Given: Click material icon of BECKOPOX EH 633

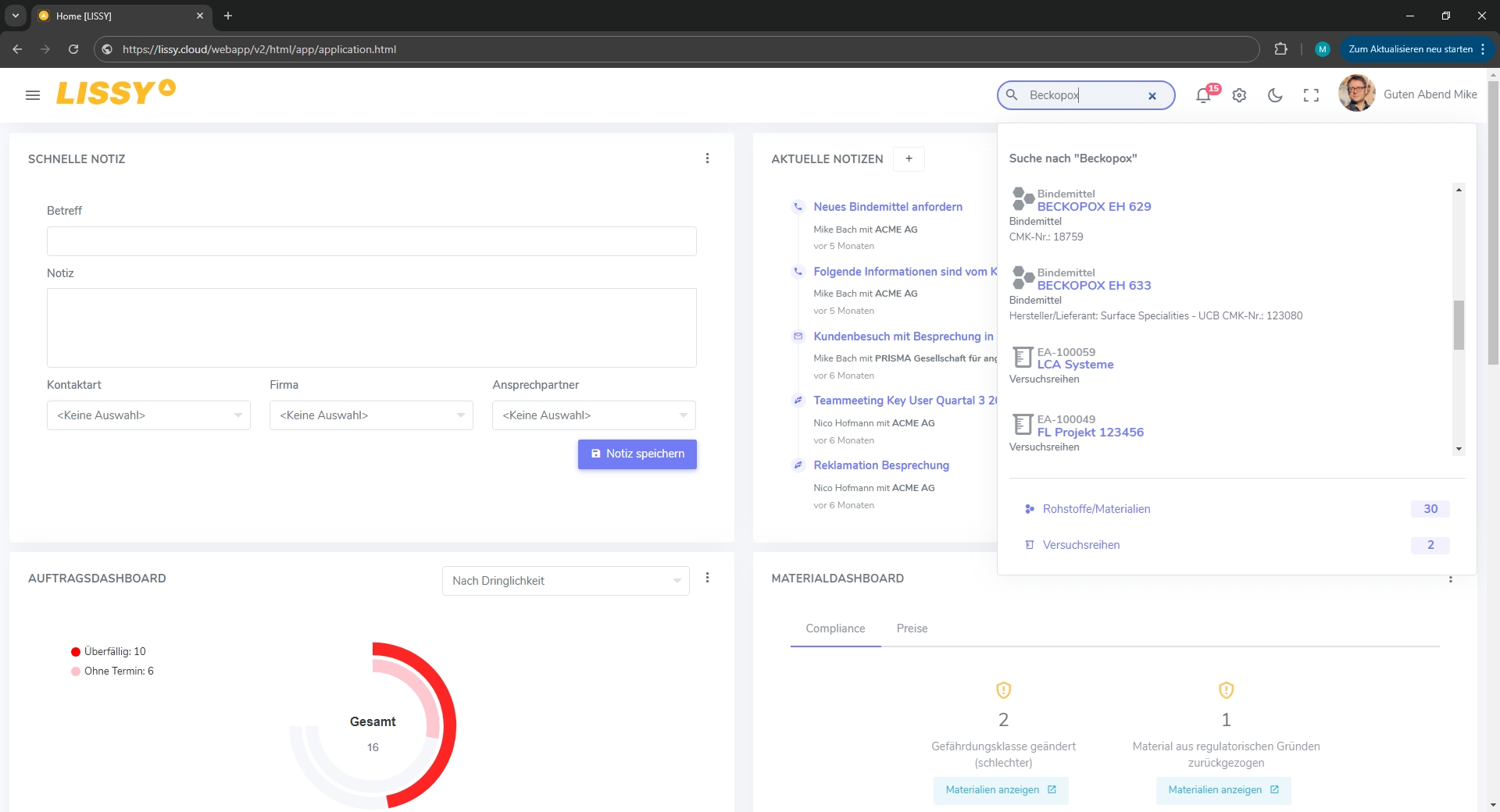Looking at the screenshot, I should point(1023,278).
